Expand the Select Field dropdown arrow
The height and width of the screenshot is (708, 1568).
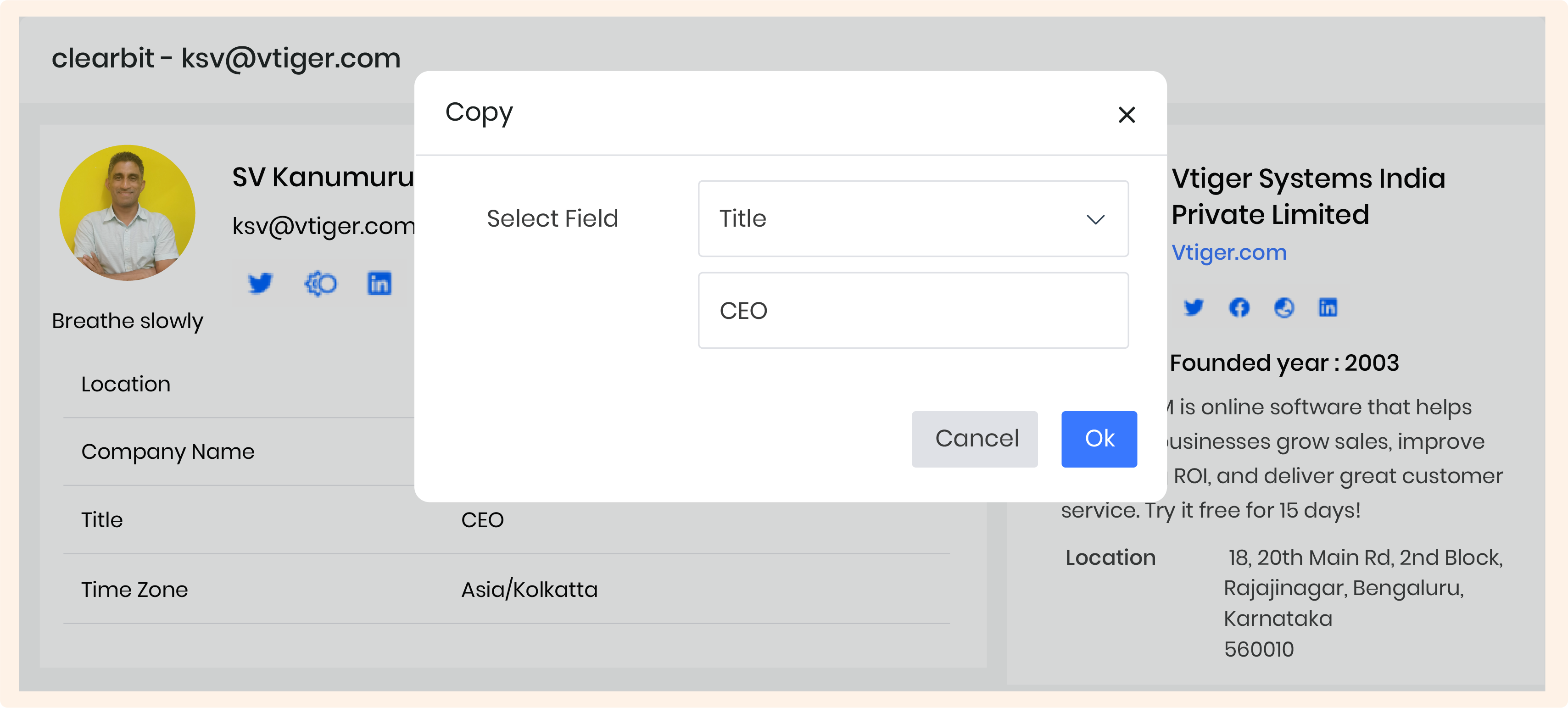pyautogui.click(x=1095, y=219)
